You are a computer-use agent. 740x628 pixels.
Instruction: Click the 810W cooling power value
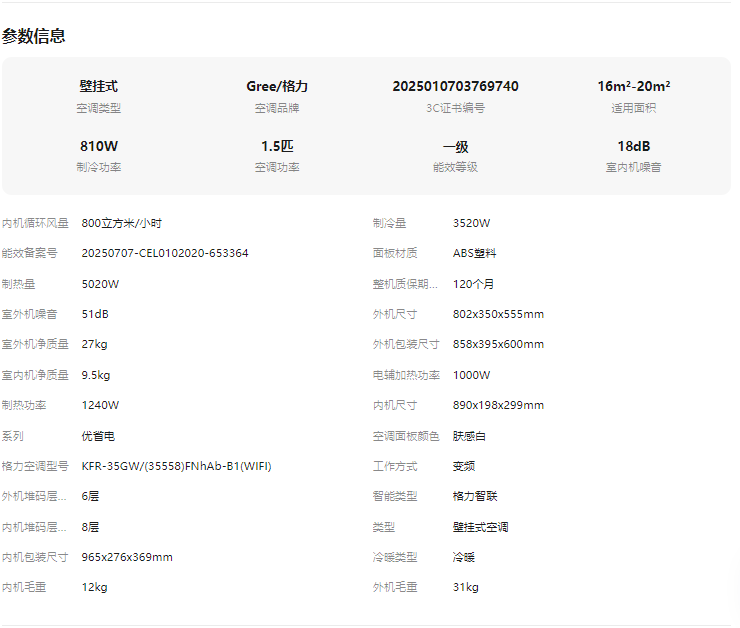(x=99, y=146)
